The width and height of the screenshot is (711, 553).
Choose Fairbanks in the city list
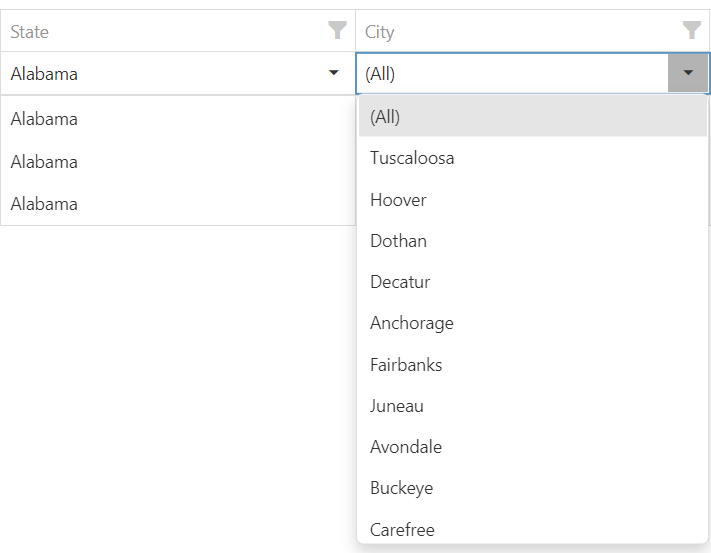pyautogui.click(x=533, y=364)
